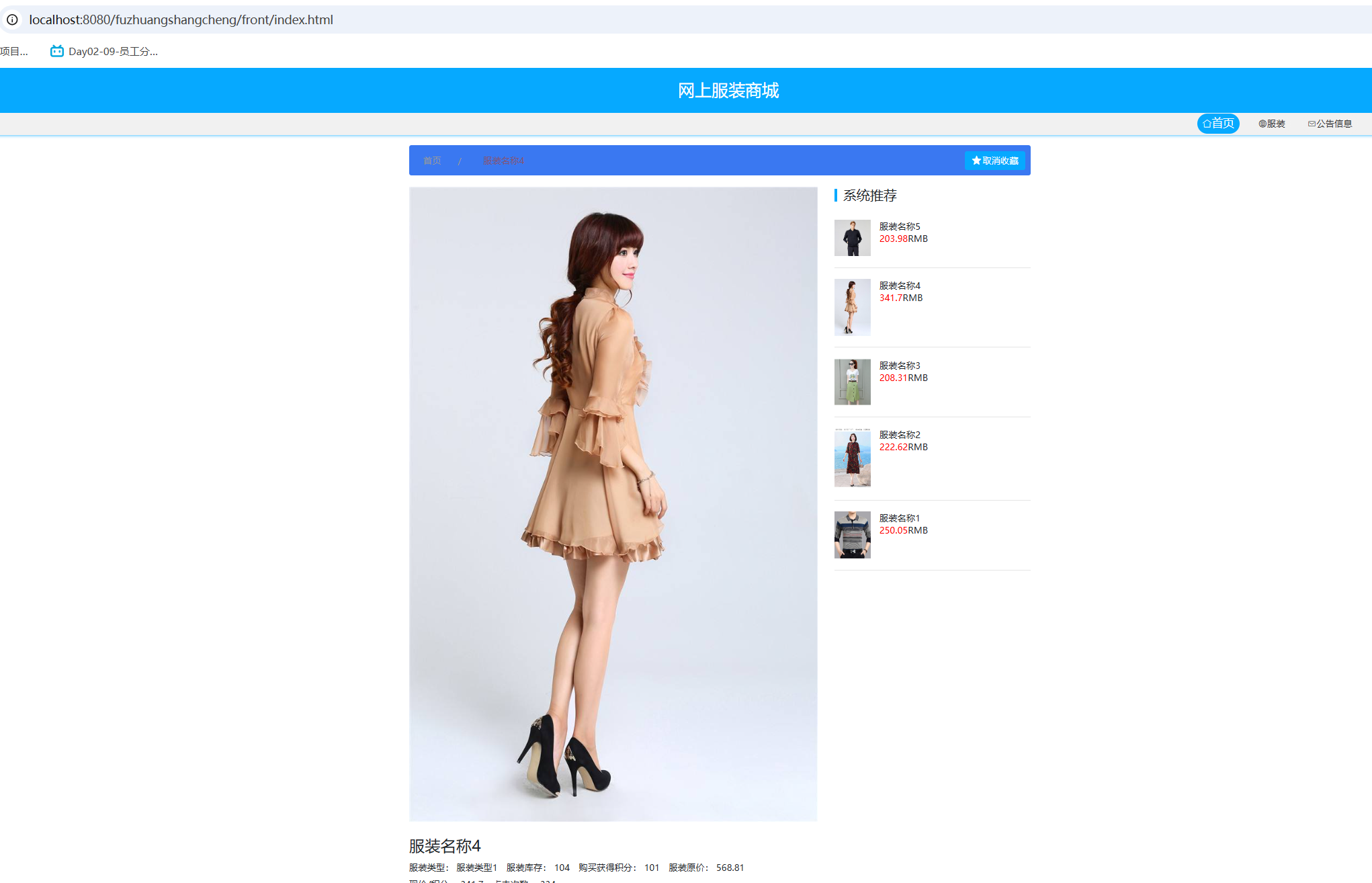Click the 网上服装商城 header title
Viewport: 1372px width, 883px height.
pos(728,90)
